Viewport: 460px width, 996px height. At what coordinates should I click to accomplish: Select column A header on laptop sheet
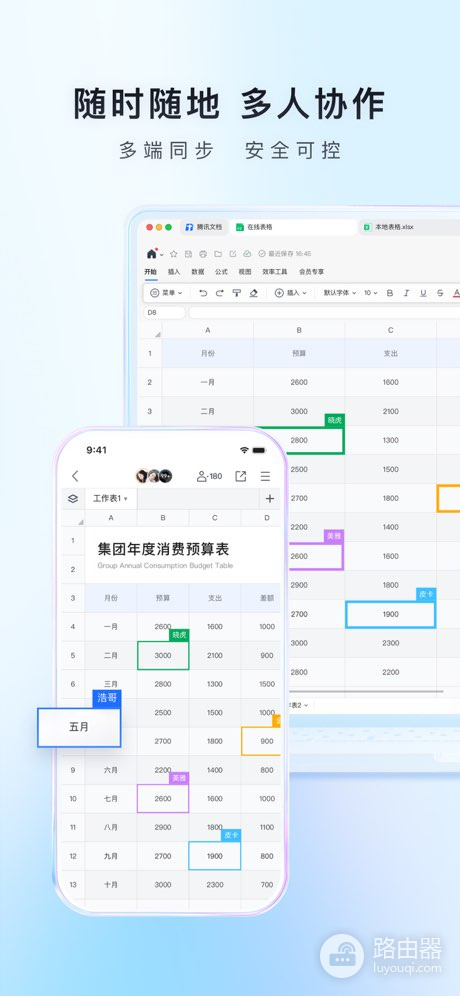click(208, 330)
